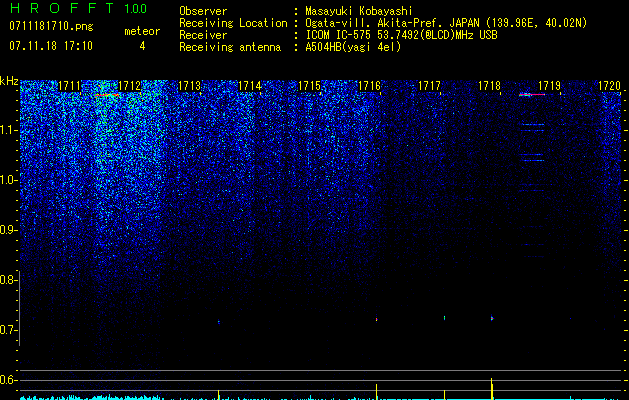Click the 0.9 kHz axis label
The width and height of the screenshot is (629, 400).
tap(9, 230)
